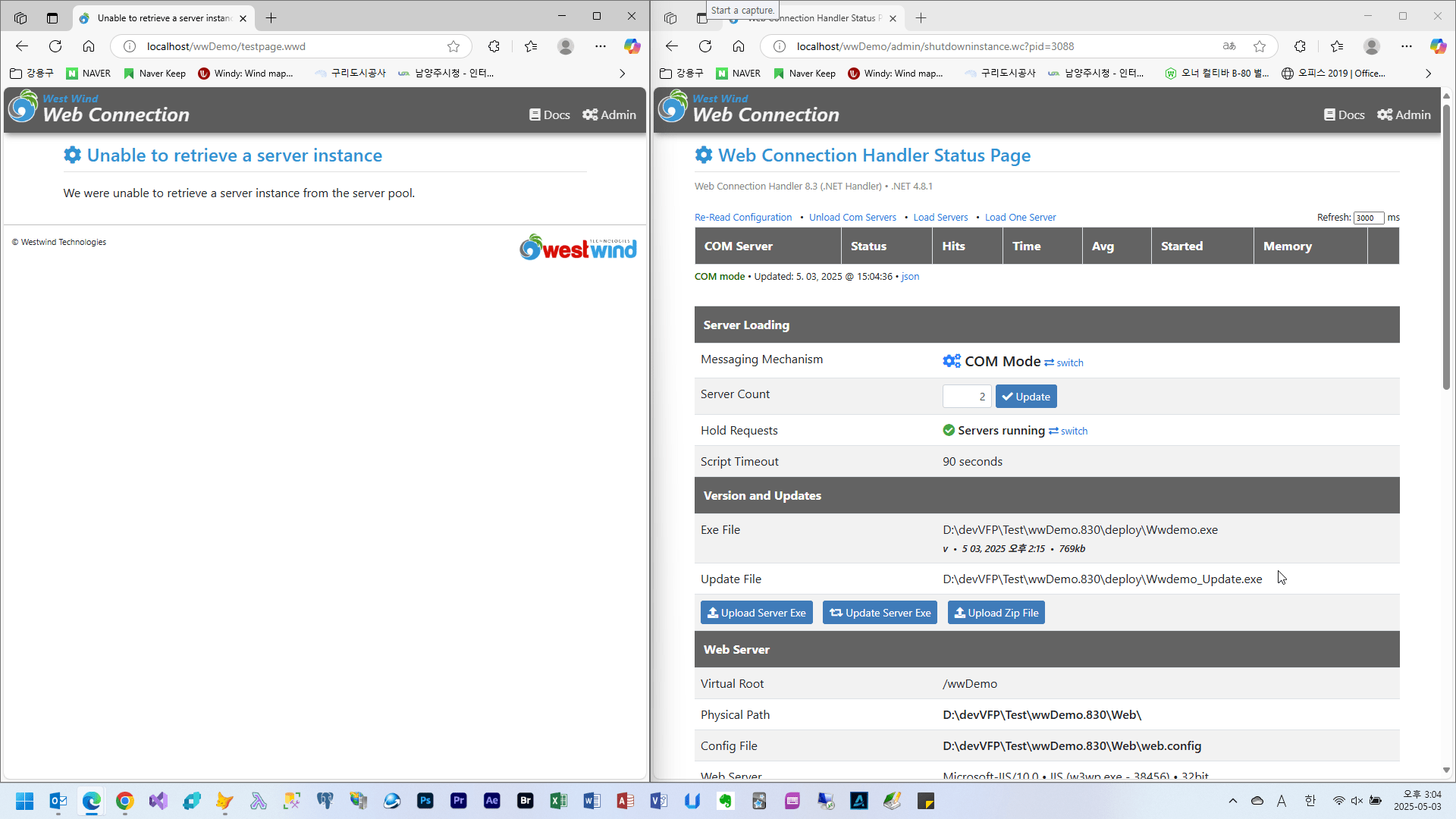
Task: Click Back arrow in the left browser window
Action: click(x=22, y=46)
